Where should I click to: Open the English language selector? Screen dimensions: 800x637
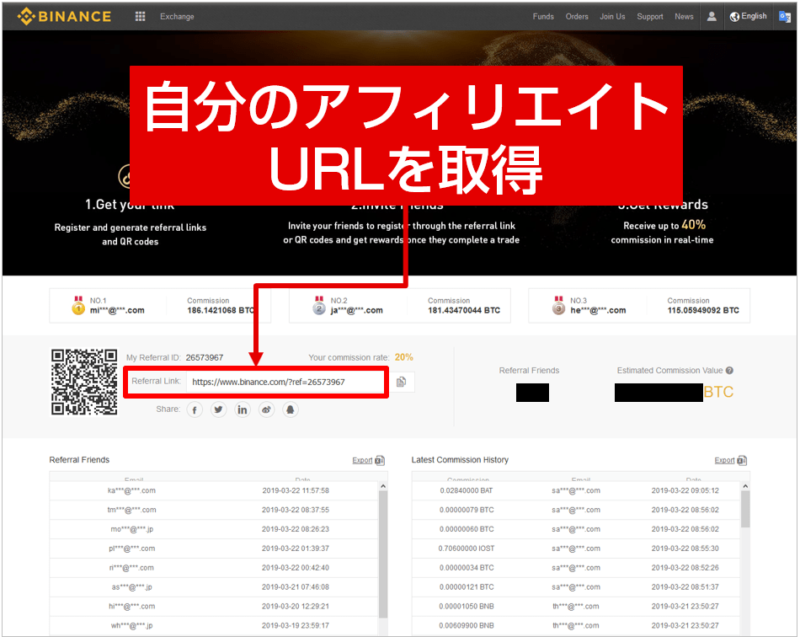coord(748,16)
